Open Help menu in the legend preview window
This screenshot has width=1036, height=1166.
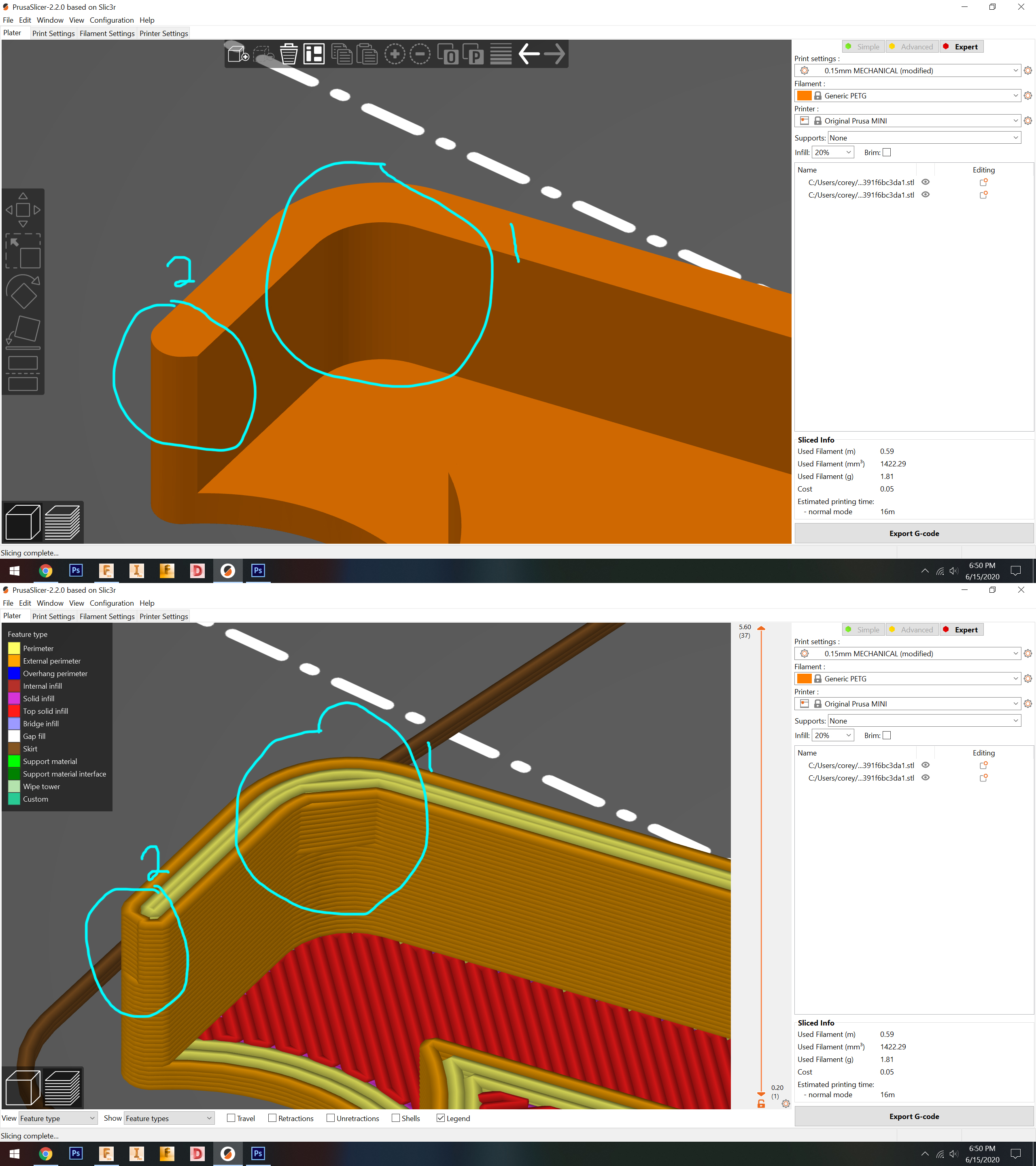pos(147,603)
